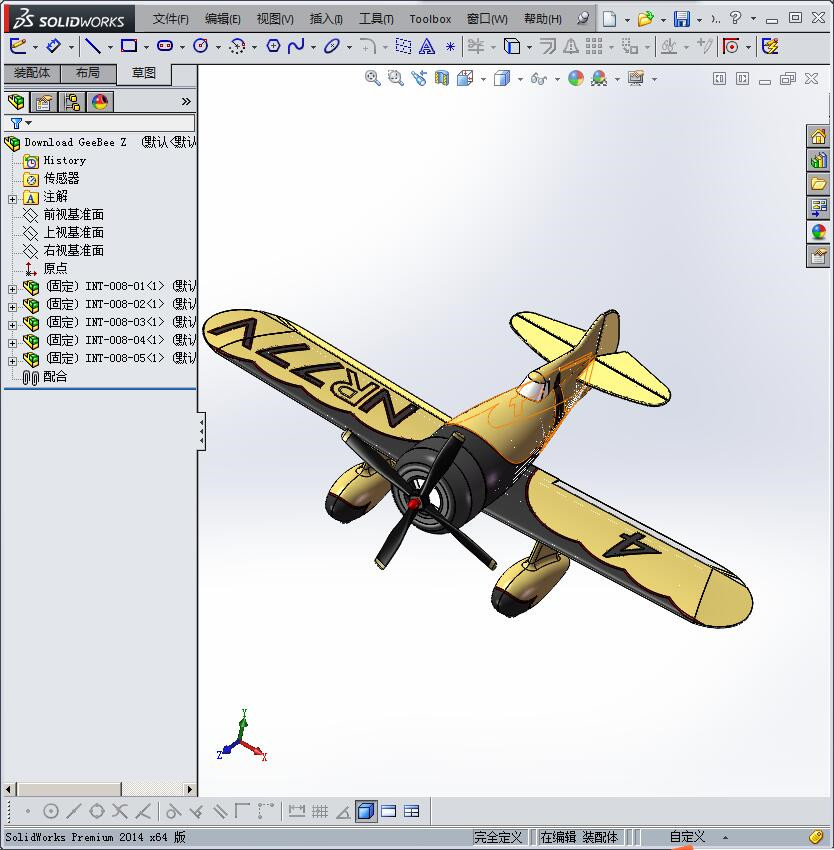Open the 工具(T) menu
This screenshot has height=850, width=834.
376,19
